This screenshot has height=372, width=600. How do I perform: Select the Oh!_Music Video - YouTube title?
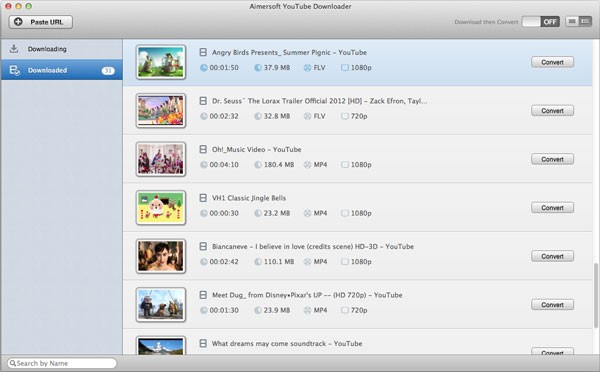click(256, 150)
